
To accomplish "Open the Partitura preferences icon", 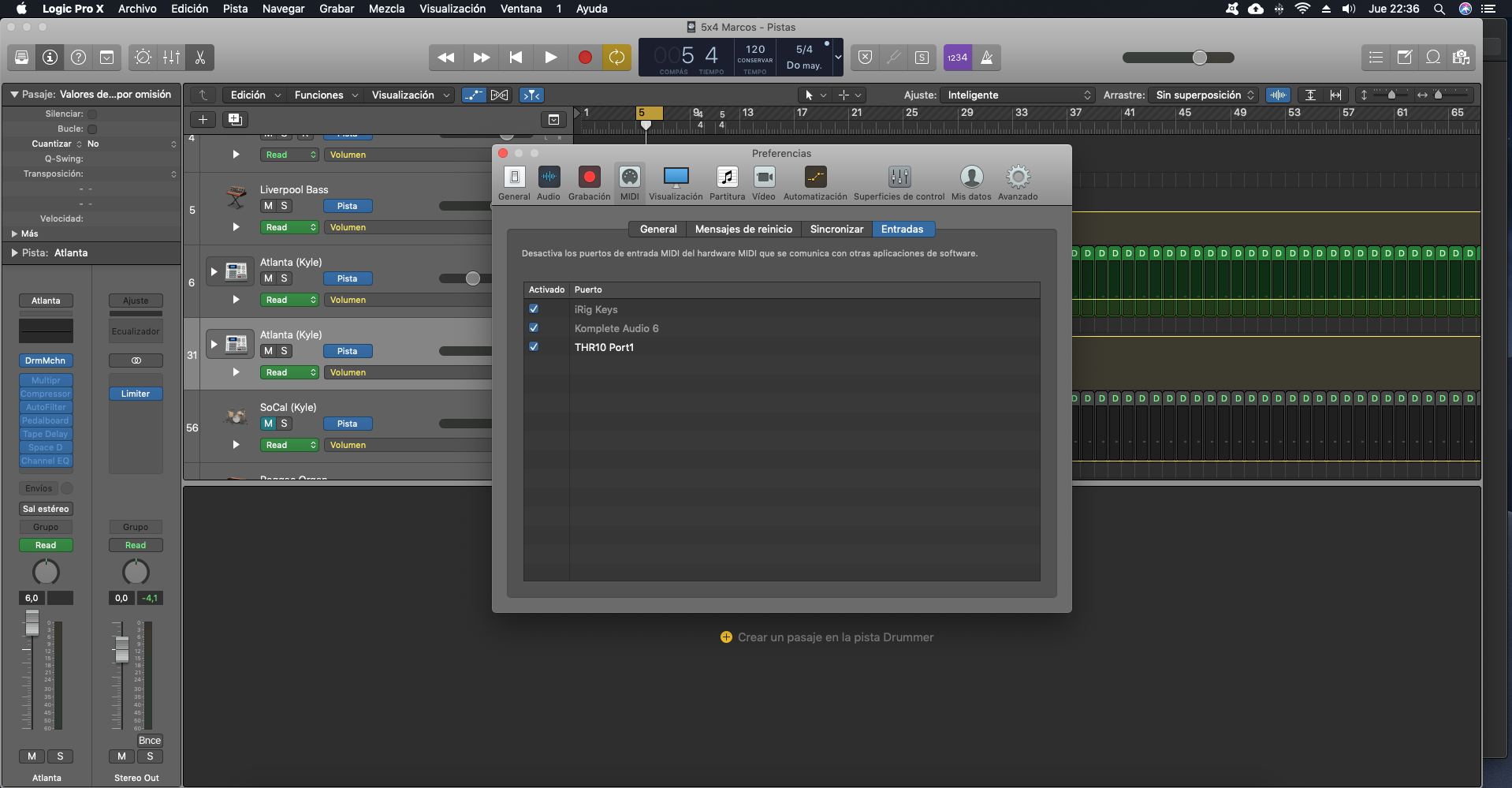I will click(x=727, y=182).
